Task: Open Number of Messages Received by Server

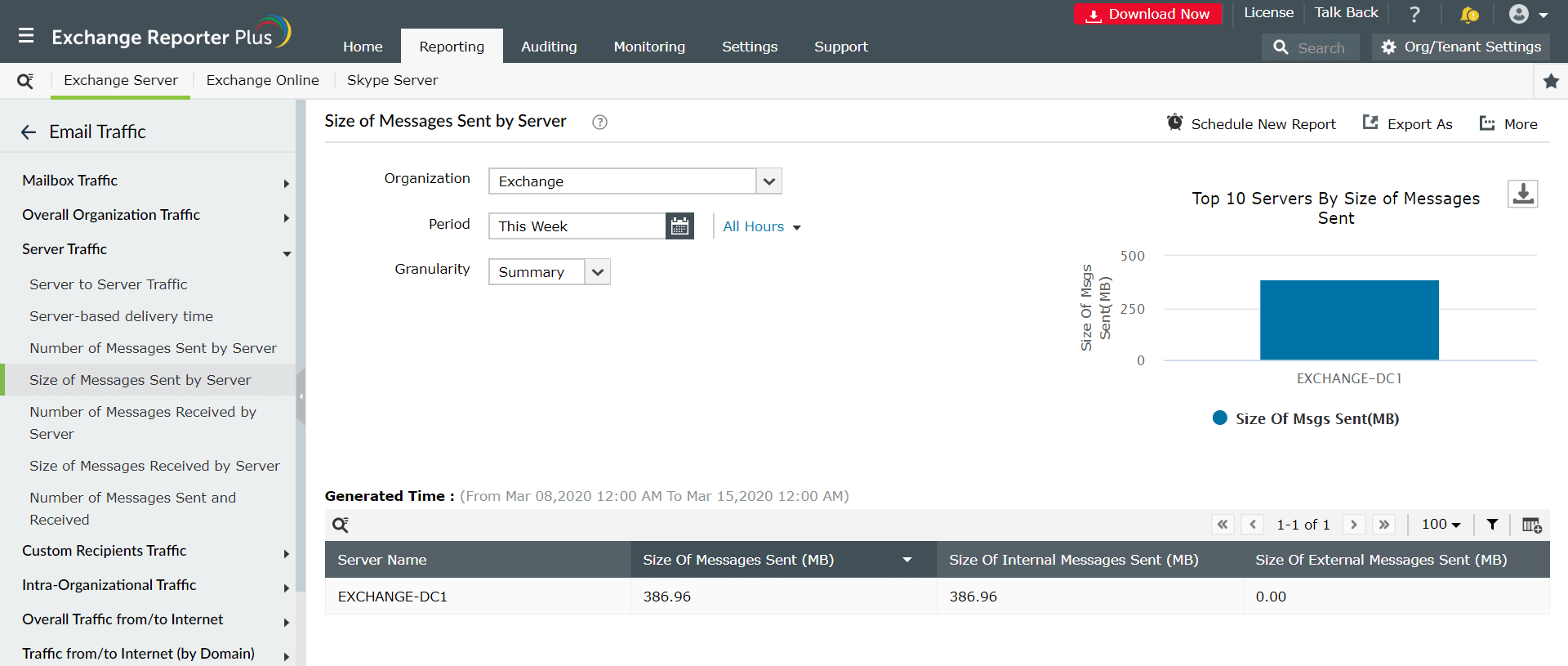Action: (143, 423)
